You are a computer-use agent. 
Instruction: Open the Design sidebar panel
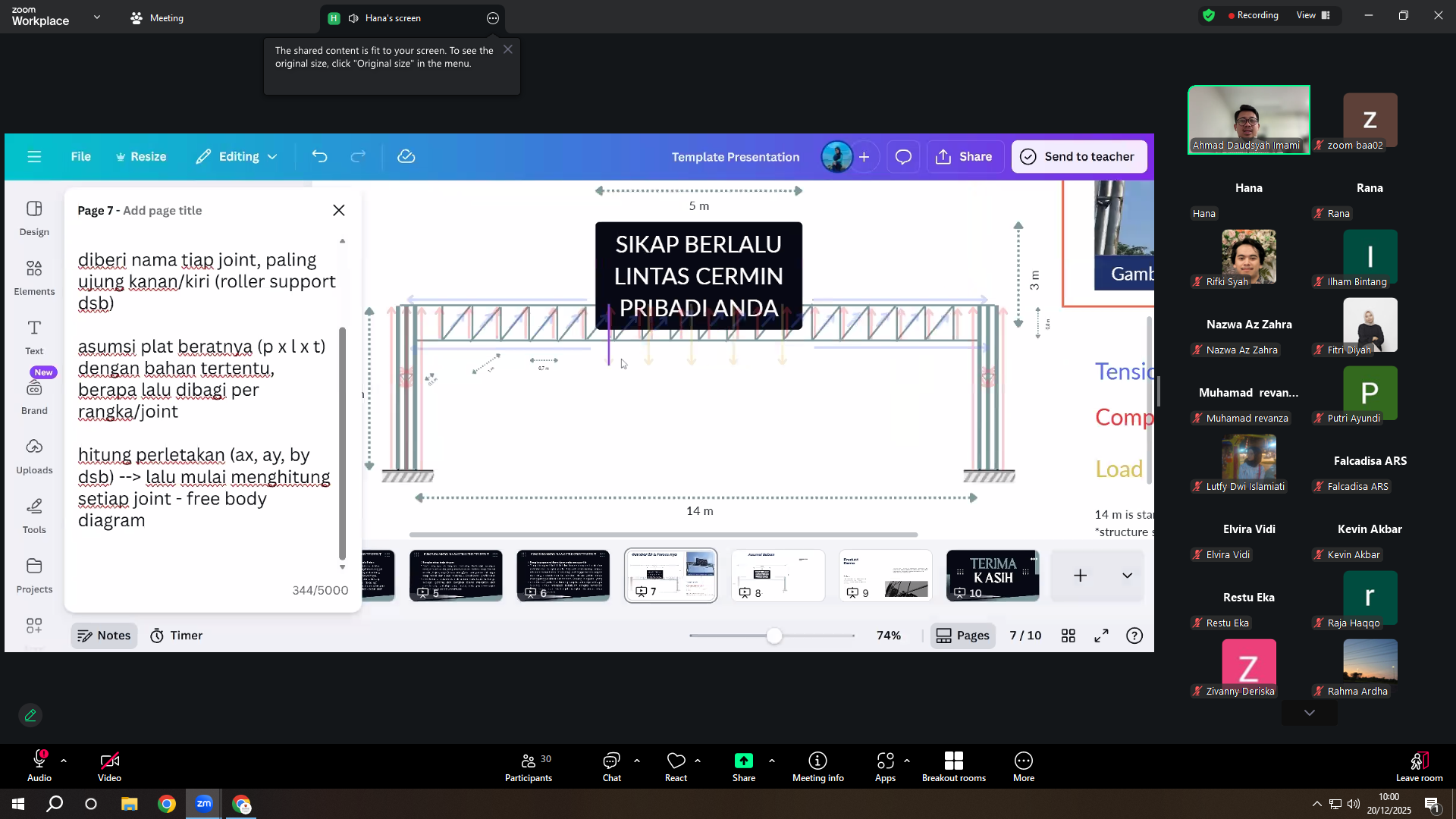pyautogui.click(x=34, y=218)
